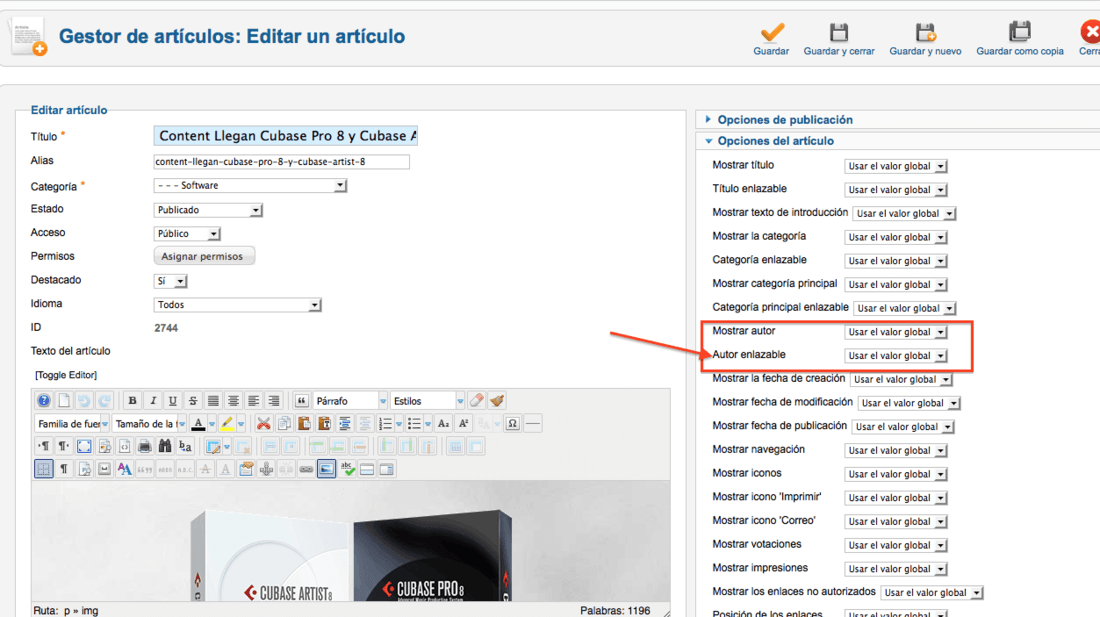The width and height of the screenshot is (1100, 617).
Task: Click the Guardar checkmark icon
Action: [x=772, y=32]
